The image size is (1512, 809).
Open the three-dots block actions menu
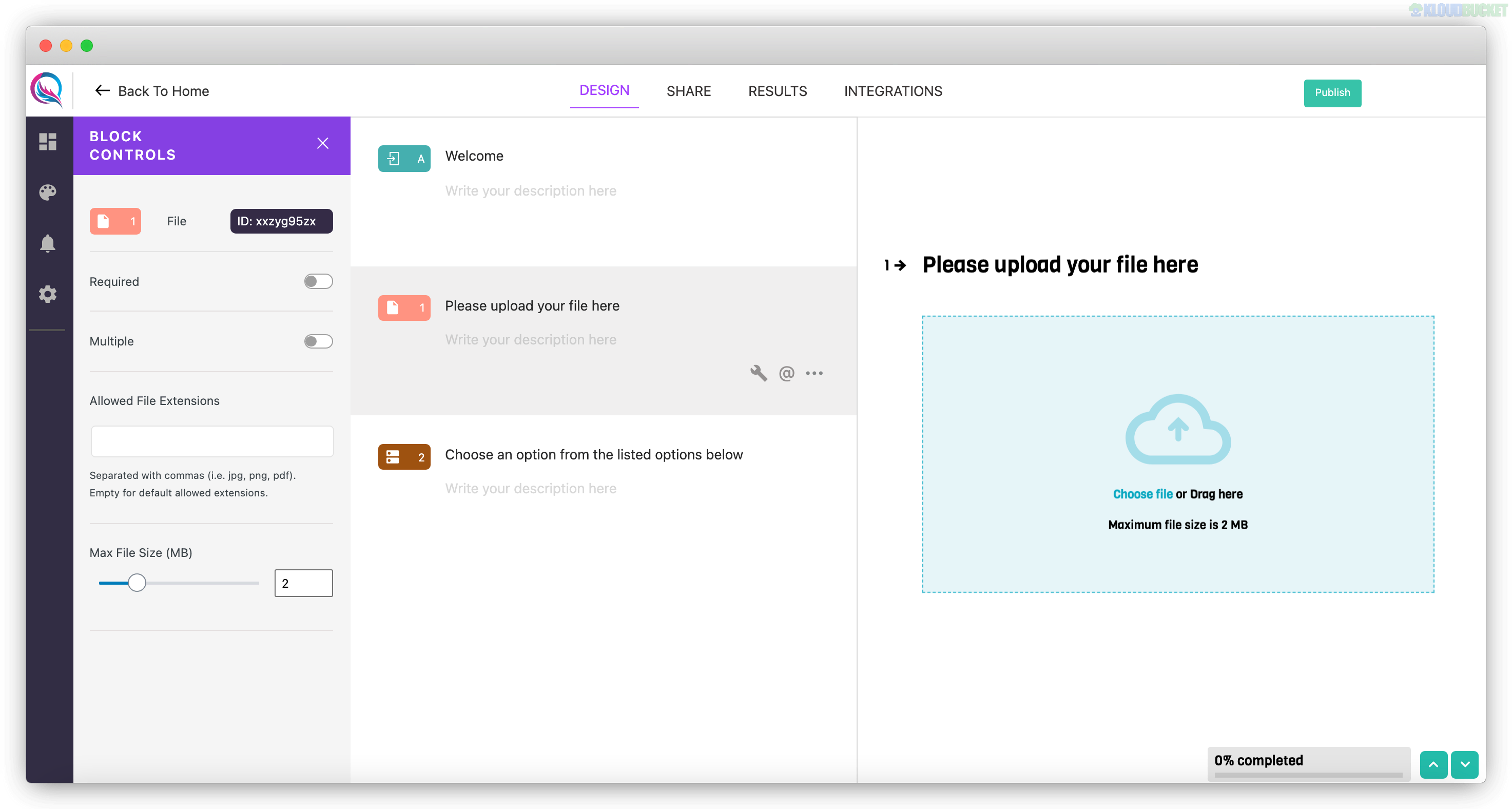coord(814,373)
